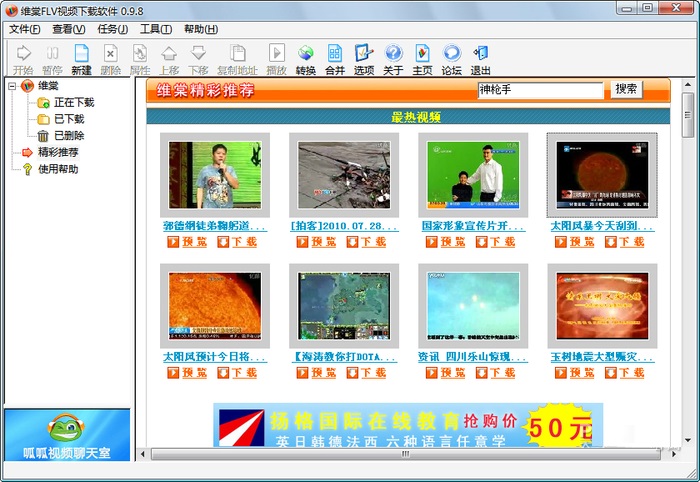700x482 pixels.
Task: Click the 搜索 search button
Action: tap(626, 90)
